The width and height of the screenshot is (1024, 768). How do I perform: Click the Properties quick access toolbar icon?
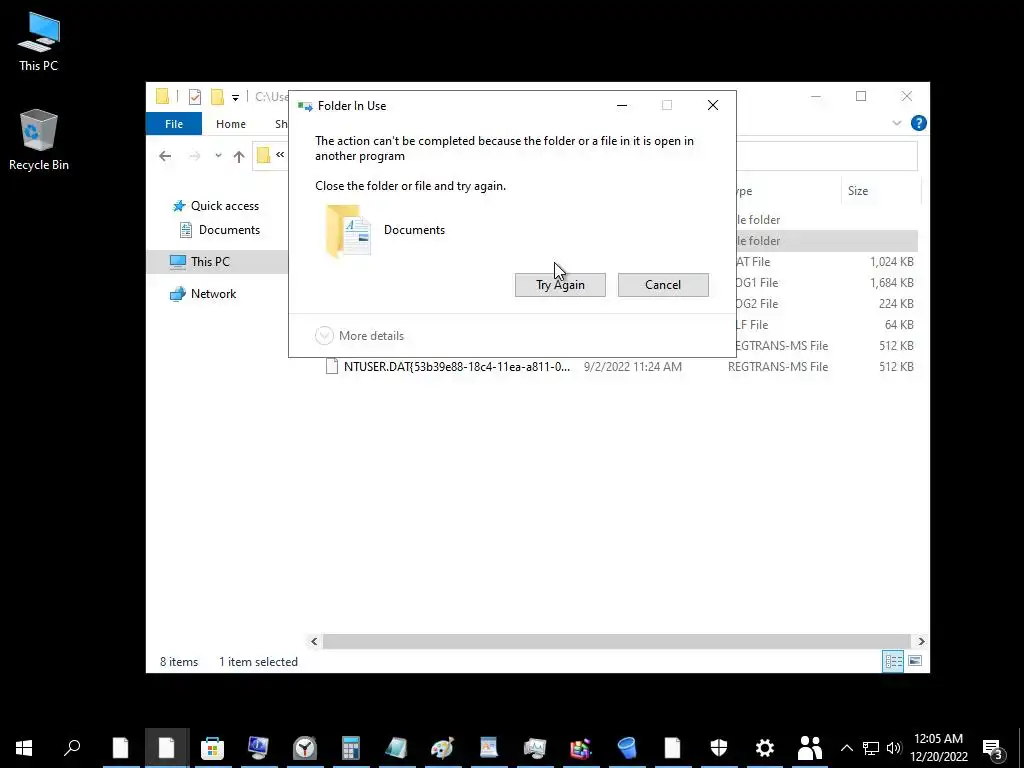pyautogui.click(x=195, y=97)
